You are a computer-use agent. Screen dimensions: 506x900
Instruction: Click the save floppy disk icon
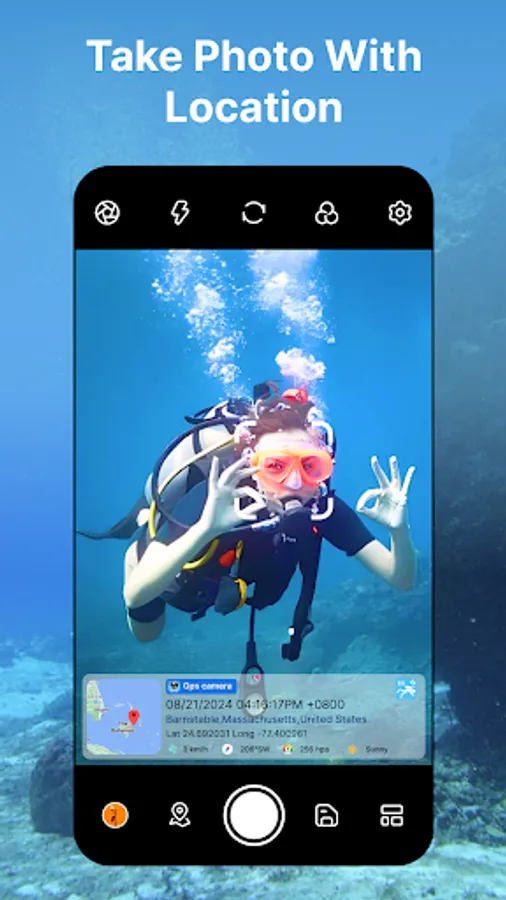click(326, 815)
